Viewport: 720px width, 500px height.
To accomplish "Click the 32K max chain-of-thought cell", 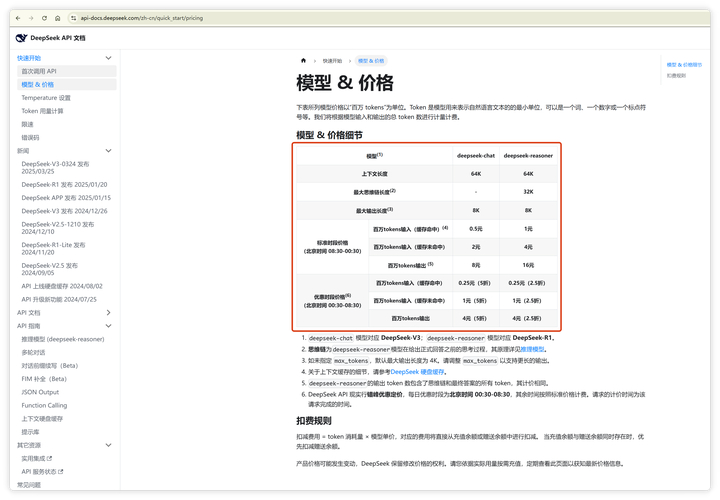I will 528,192.
